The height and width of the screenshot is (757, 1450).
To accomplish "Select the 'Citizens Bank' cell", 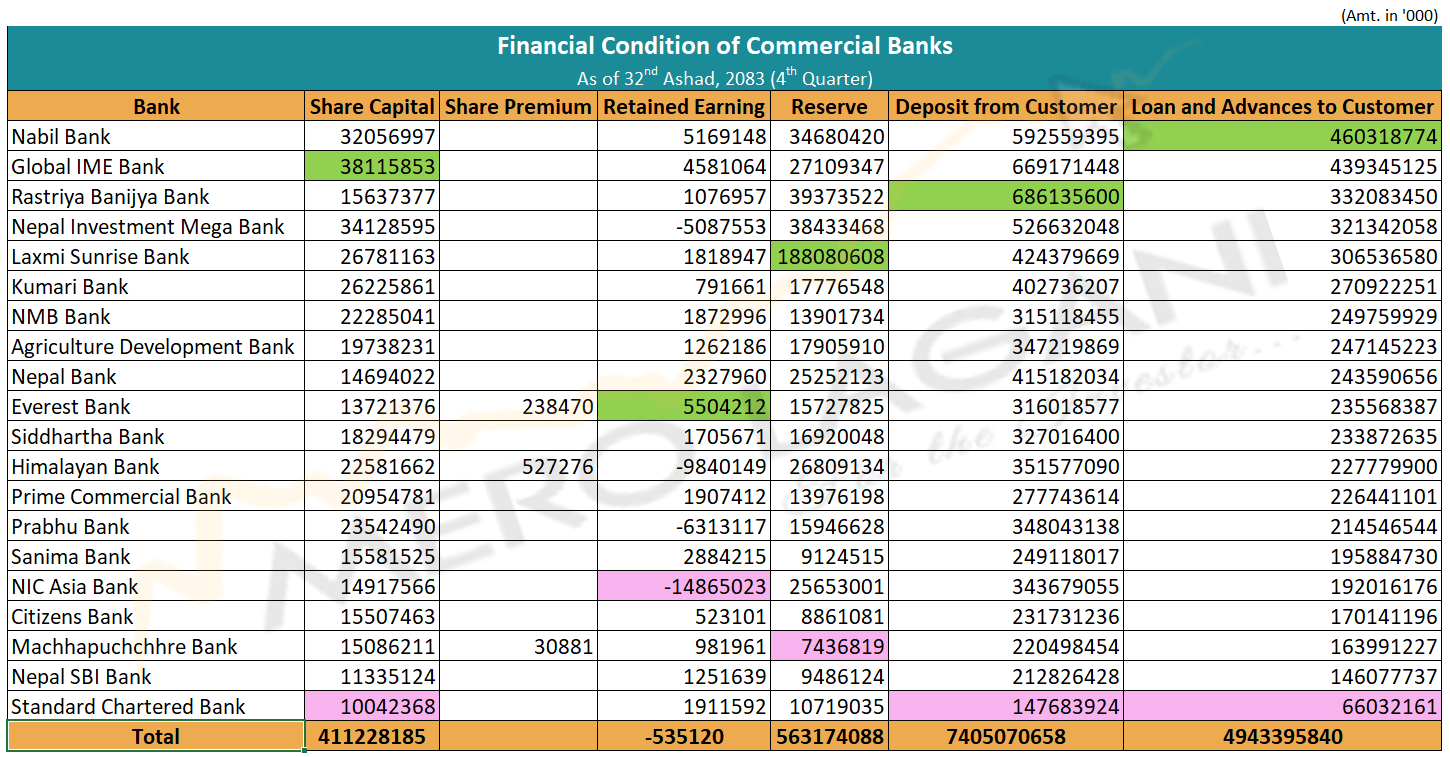I will (x=156, y=617).
